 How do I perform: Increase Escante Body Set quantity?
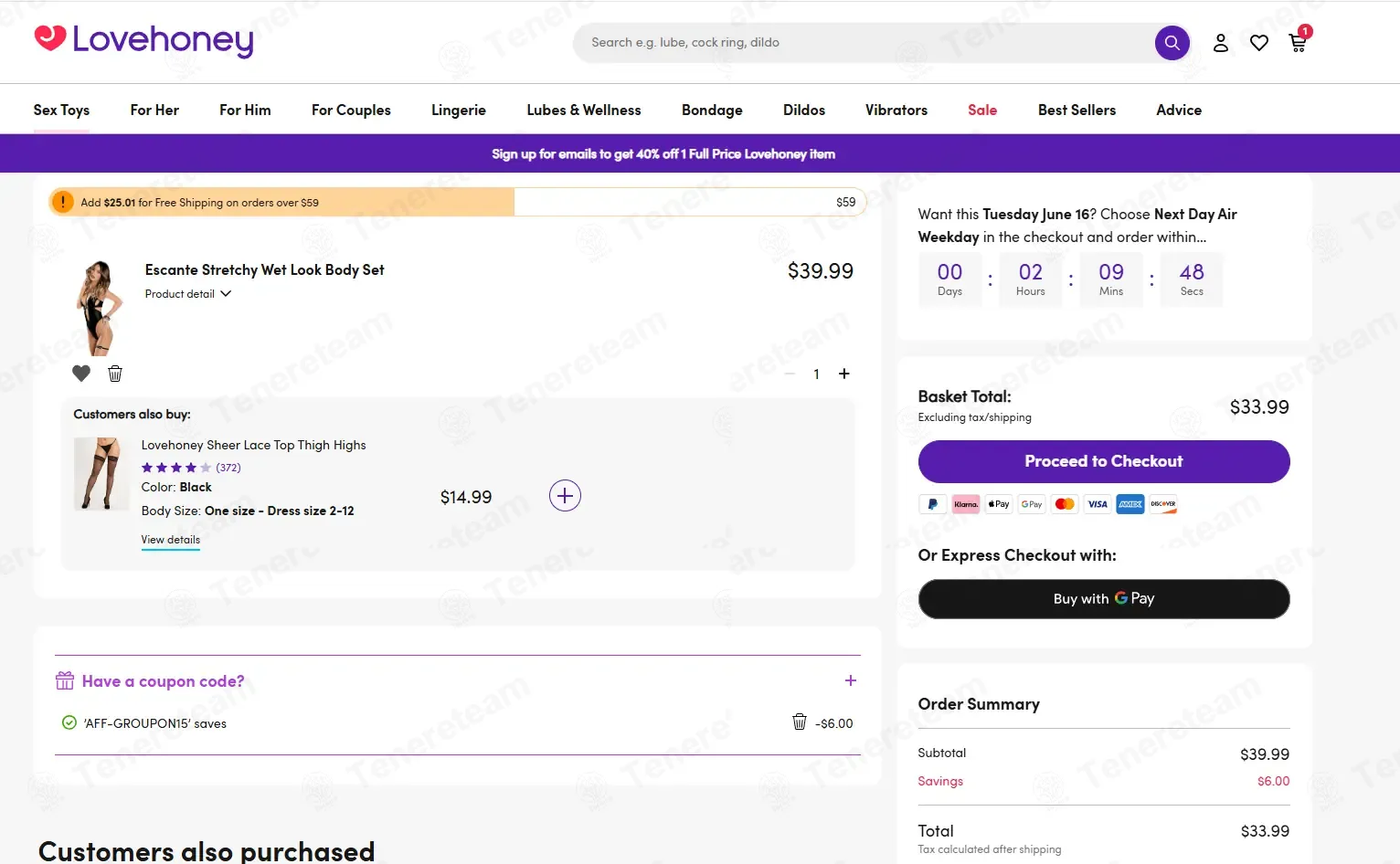point(844,374)
